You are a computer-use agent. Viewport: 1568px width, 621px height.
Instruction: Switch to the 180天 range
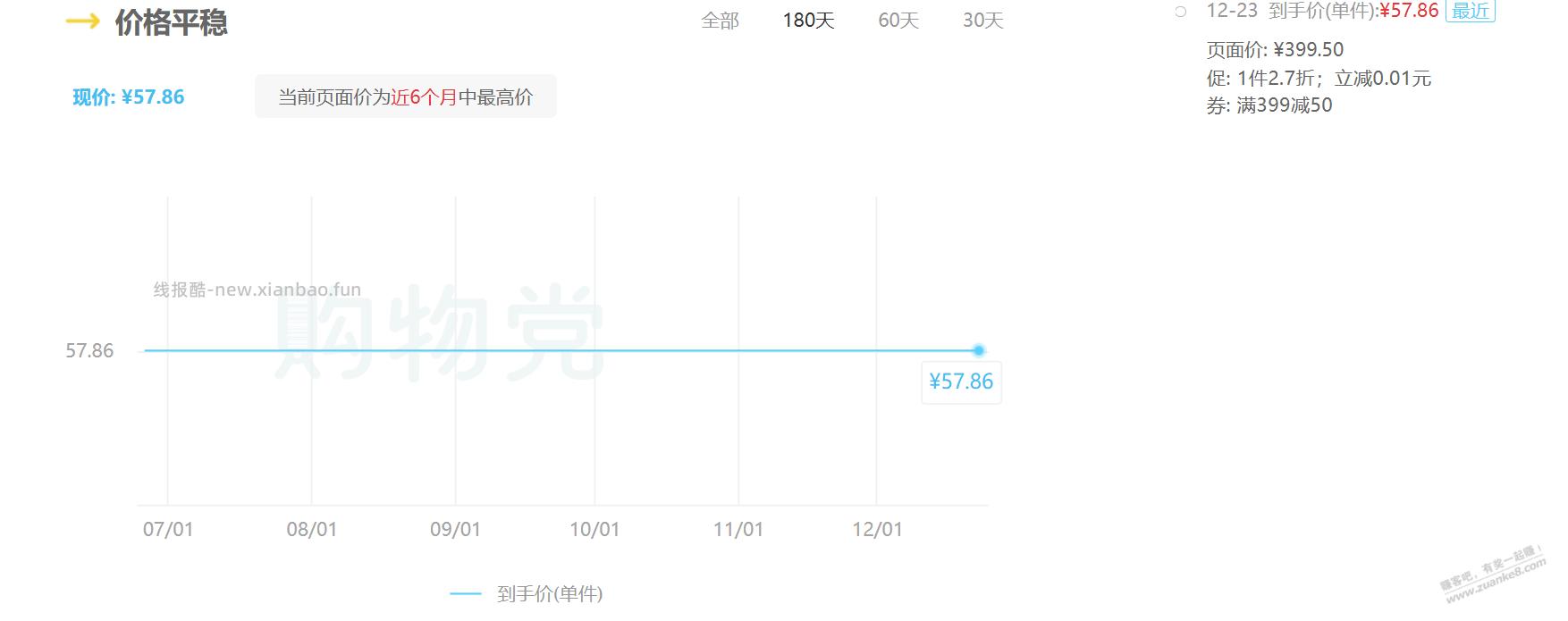click(808, 21)
